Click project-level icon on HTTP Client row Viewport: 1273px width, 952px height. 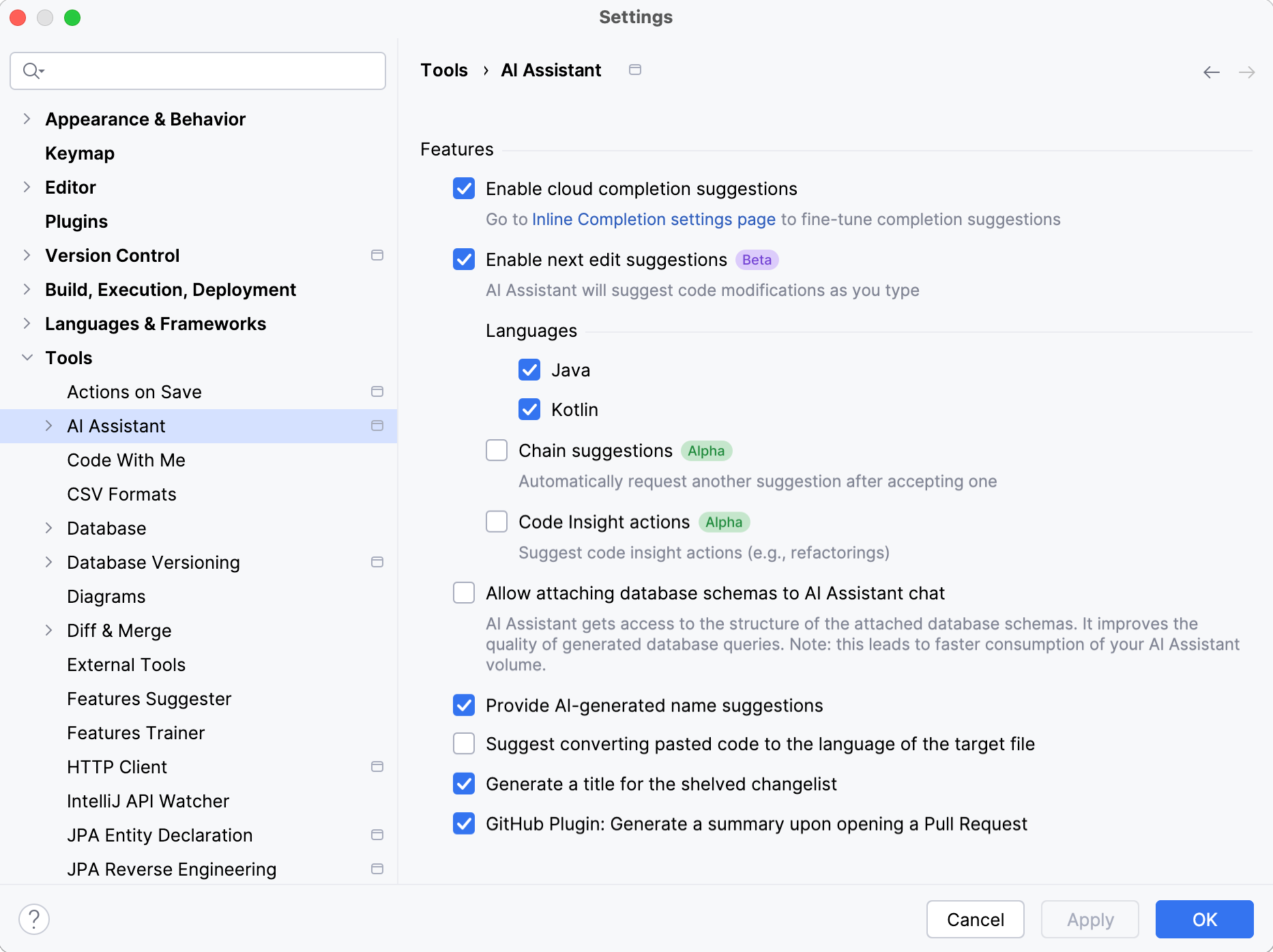[x=377, y=767]
